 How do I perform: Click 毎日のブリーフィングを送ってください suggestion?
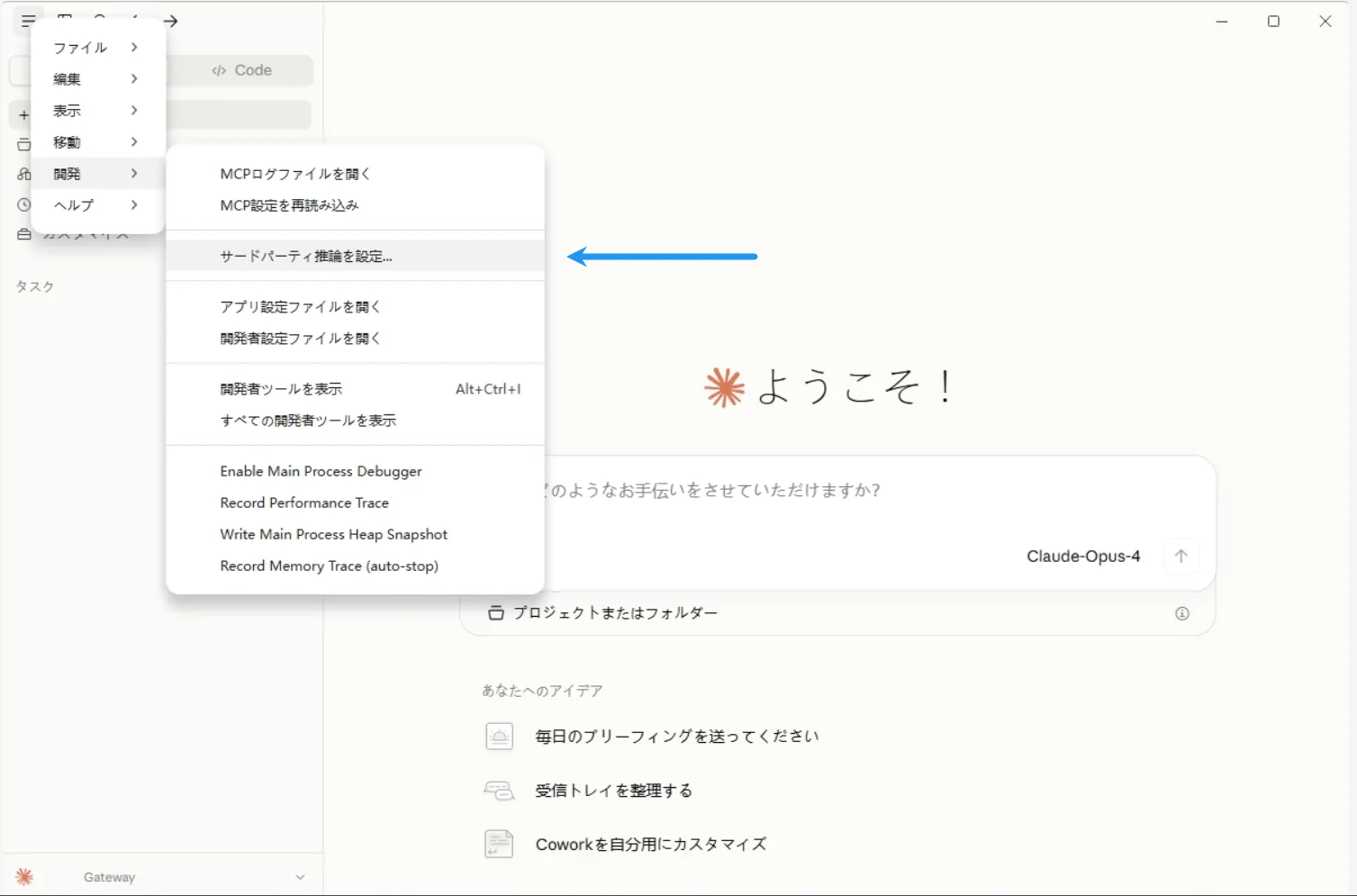pos(677,737)
